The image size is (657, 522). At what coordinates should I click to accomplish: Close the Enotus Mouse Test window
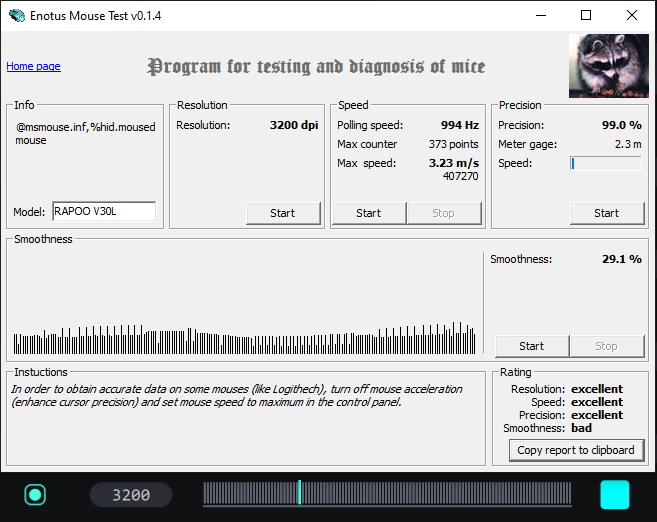point(632,16)
